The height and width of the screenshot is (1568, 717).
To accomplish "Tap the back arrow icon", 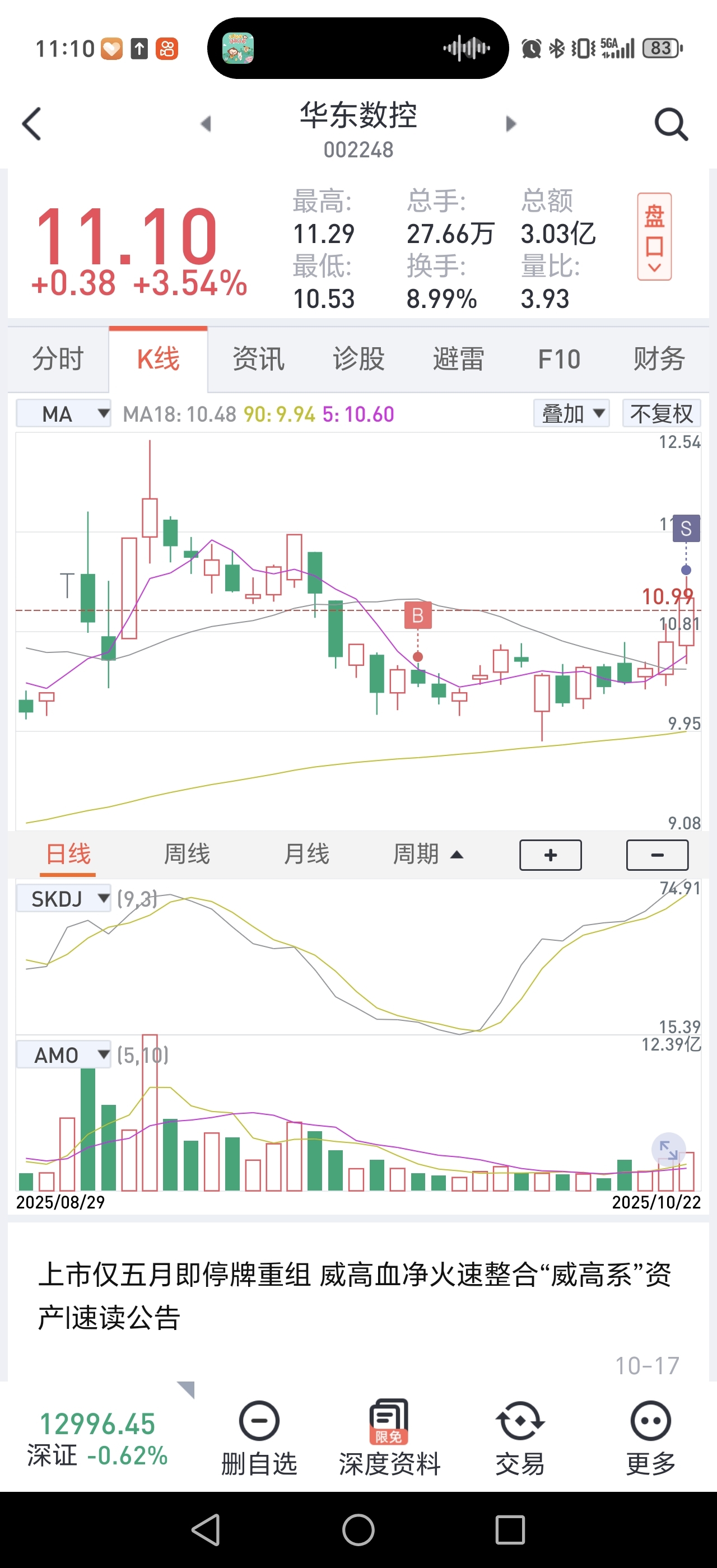I will coord(32,124).
